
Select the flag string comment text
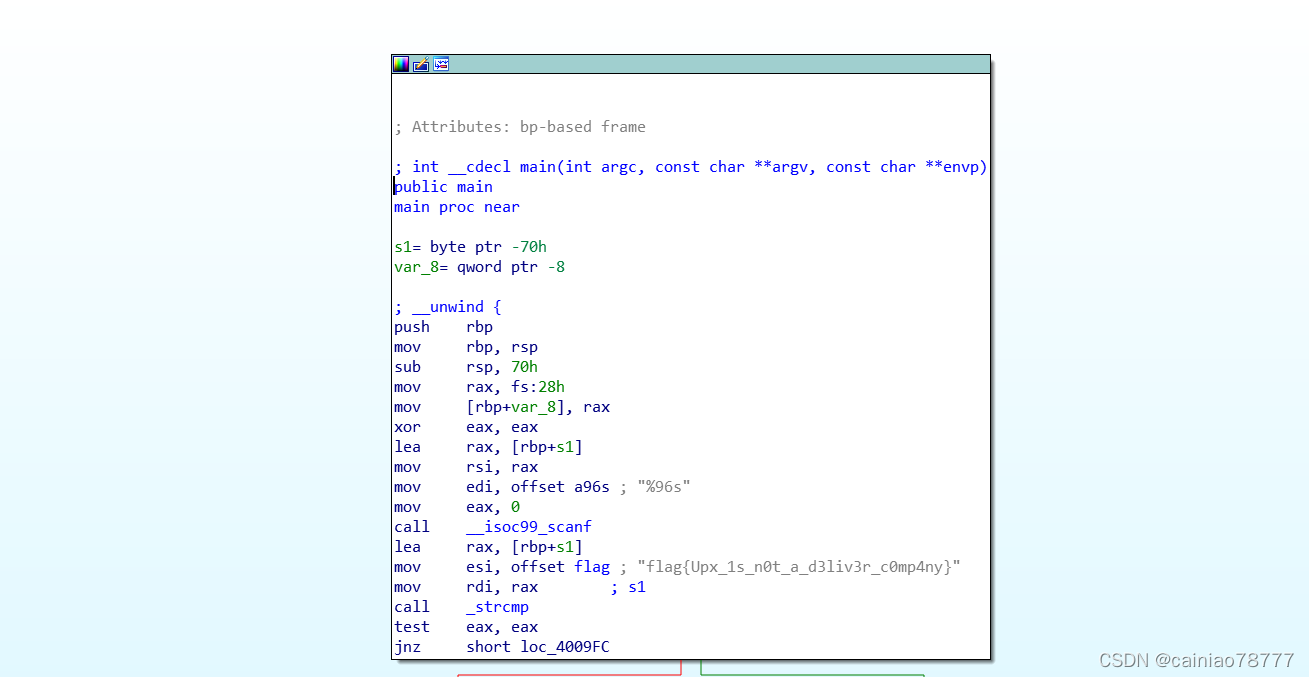point(799,567)
